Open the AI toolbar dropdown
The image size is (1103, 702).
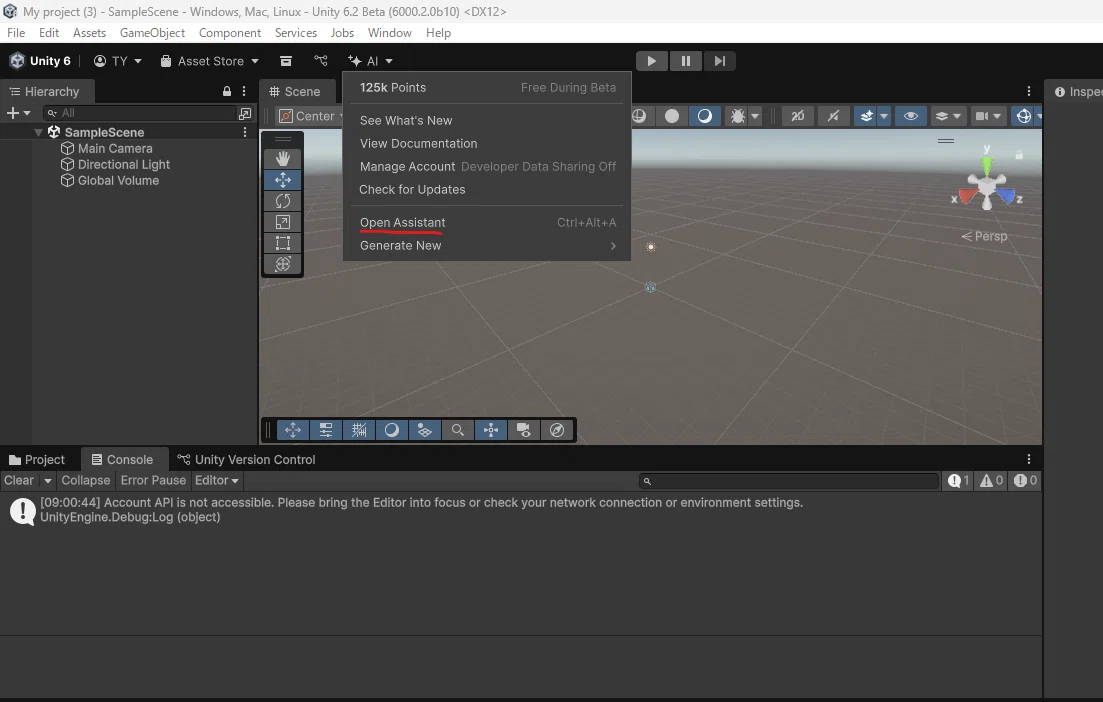tap(371, 61)
